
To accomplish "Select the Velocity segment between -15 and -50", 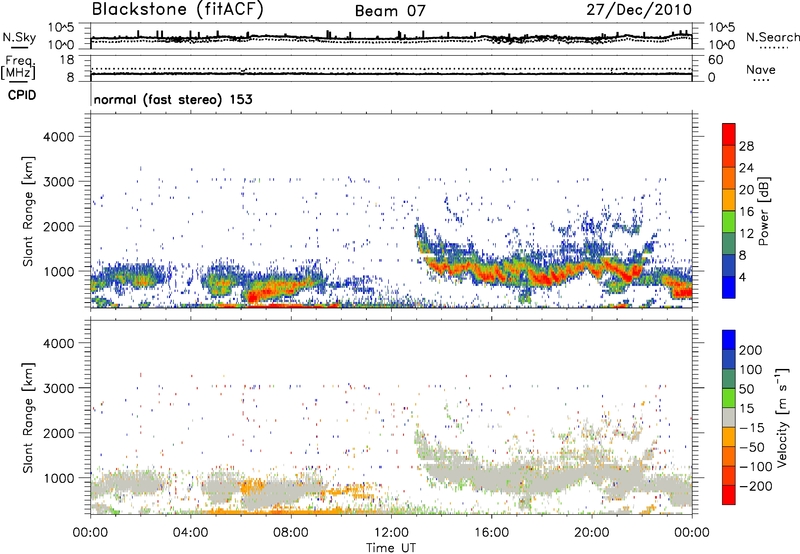I will [729, 437].
